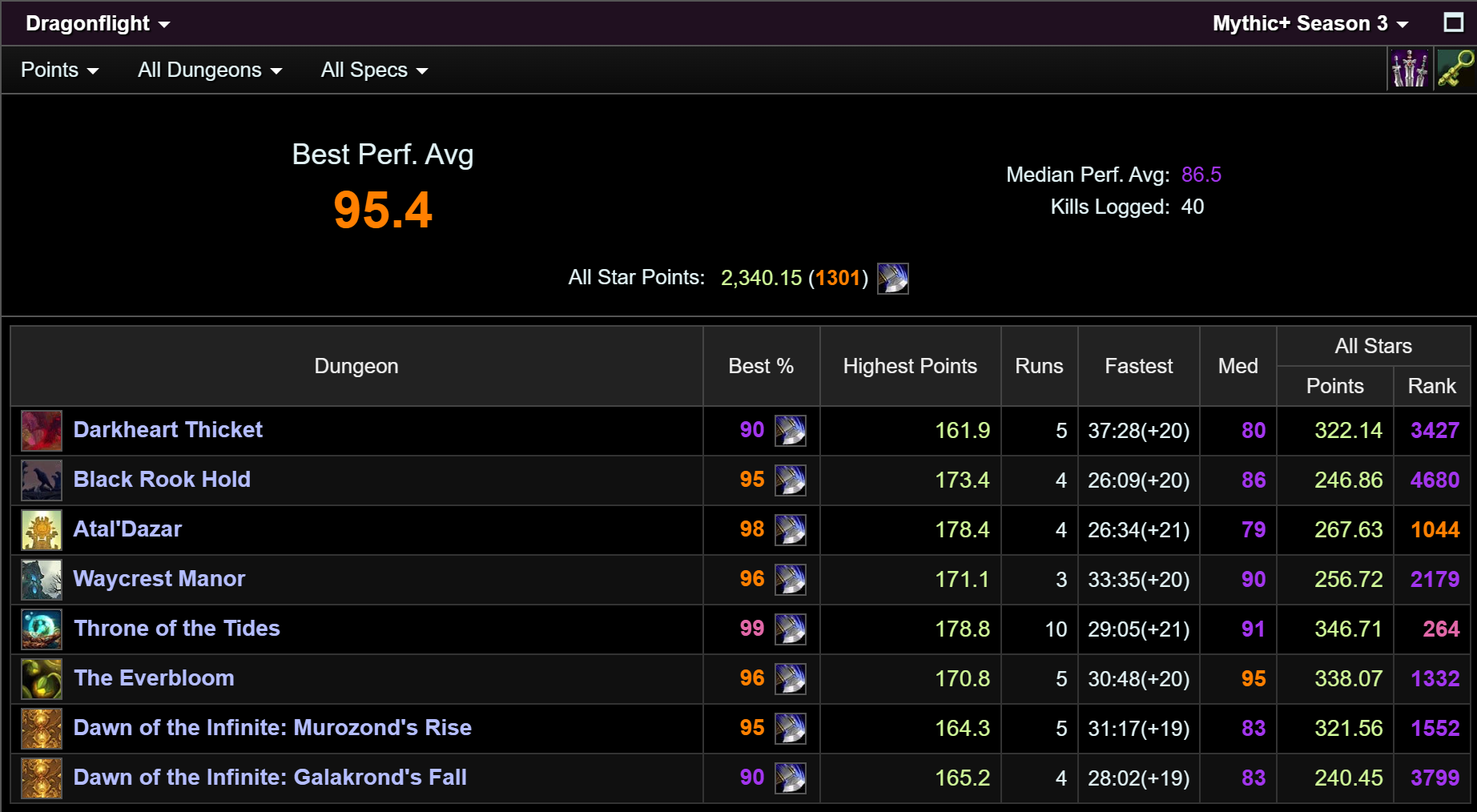
Task: Sort by the Best % column header
Action: 761,366
